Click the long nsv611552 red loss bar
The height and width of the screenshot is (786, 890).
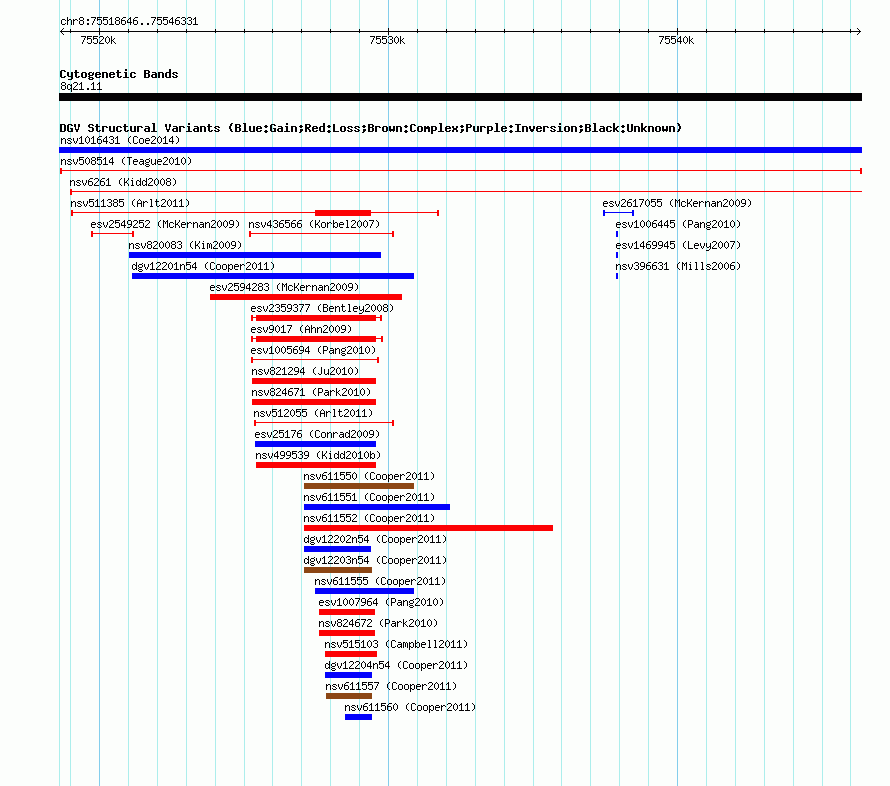point(429,528)
